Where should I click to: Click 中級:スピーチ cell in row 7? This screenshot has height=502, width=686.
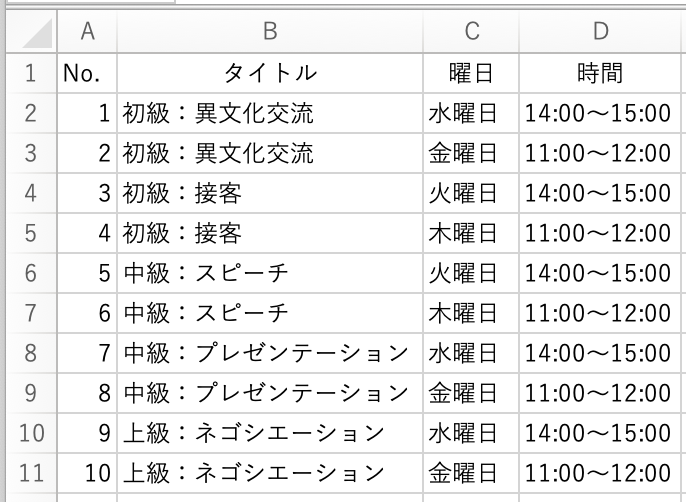tap(270, 313)
